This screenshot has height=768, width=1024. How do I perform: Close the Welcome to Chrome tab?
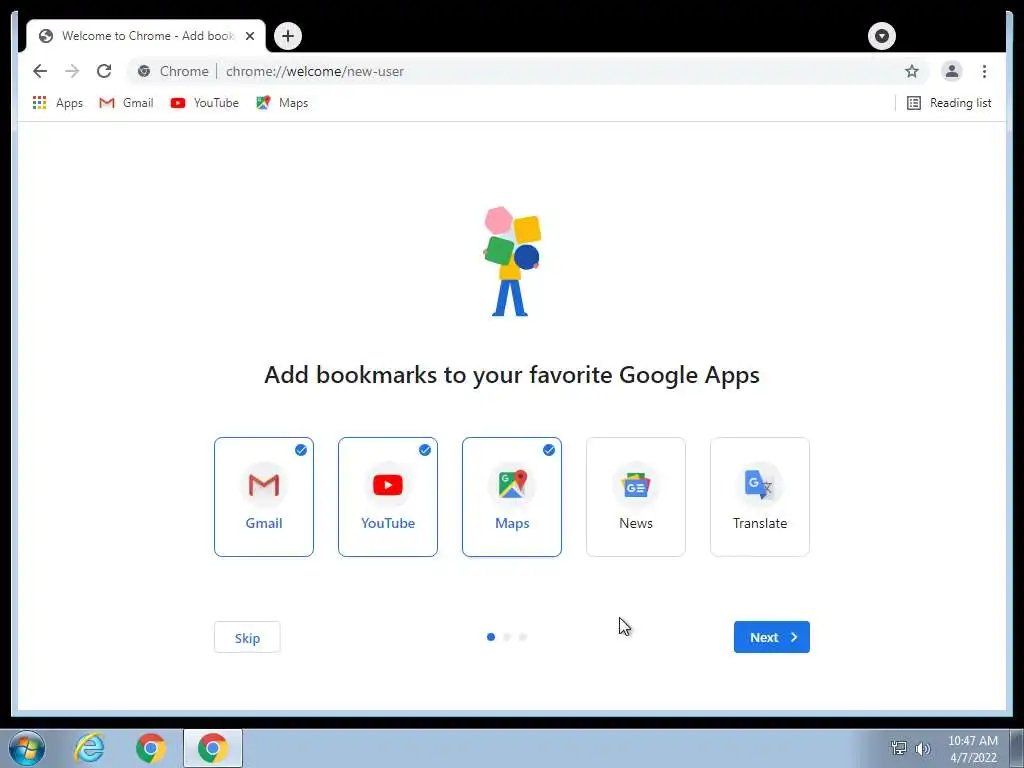[249, 36]
